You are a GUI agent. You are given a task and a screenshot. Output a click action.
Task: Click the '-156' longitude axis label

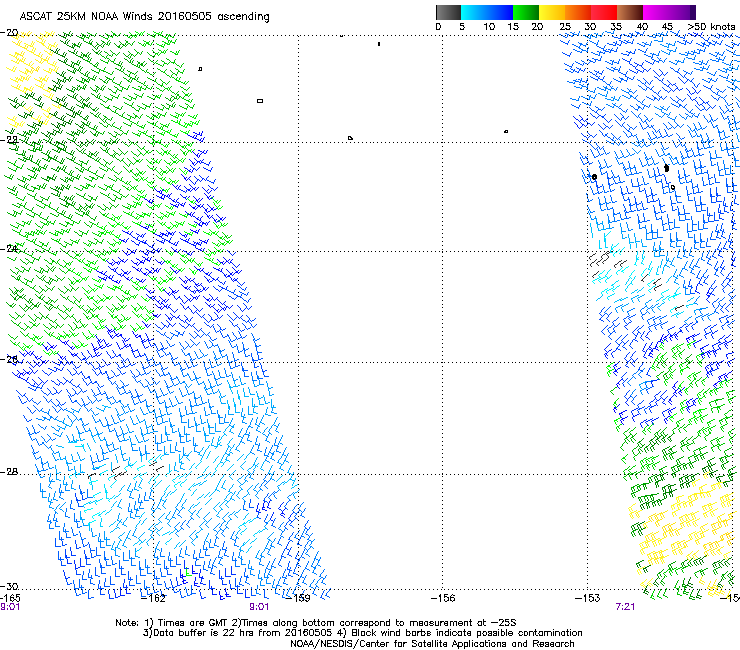click(443, 598)
